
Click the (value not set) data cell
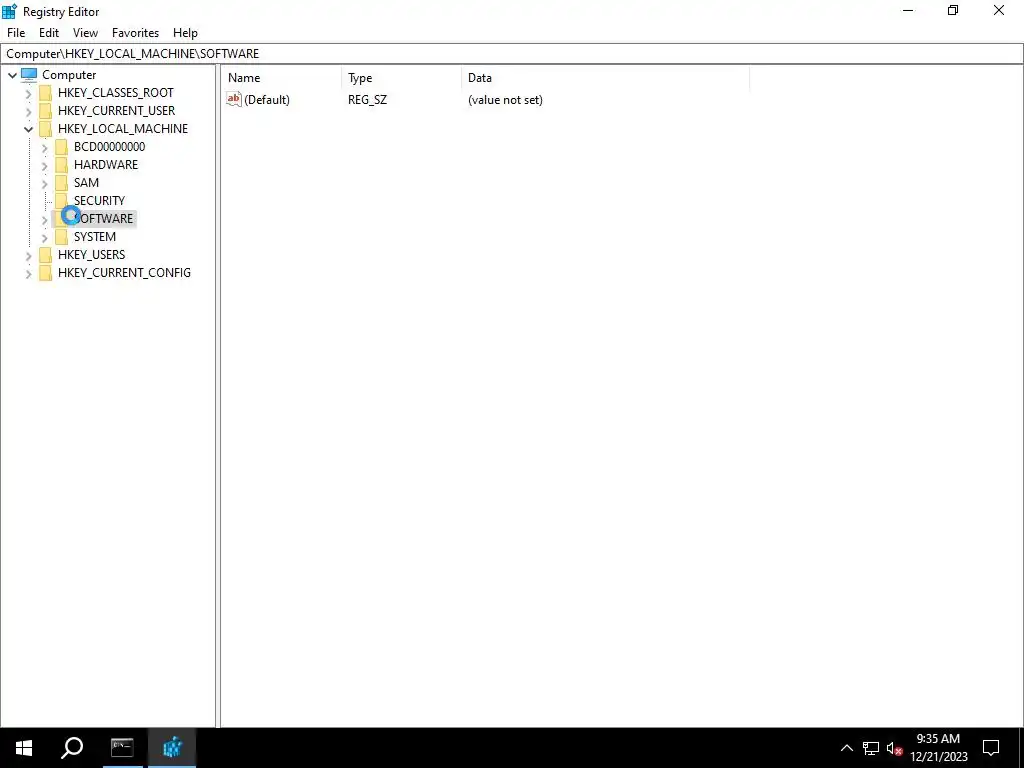point(505,100)
